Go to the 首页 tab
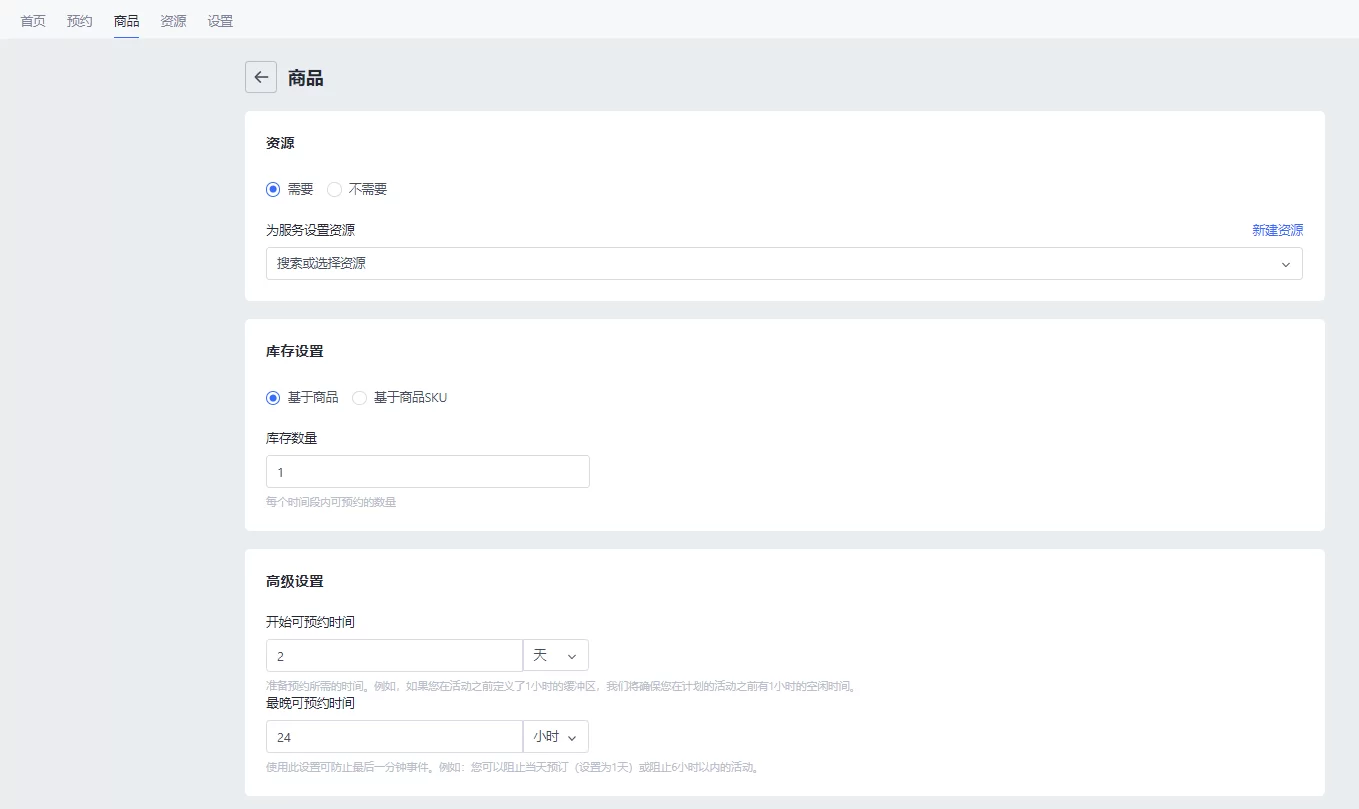This screenshot has width=1359, height=809. (33, 21)
